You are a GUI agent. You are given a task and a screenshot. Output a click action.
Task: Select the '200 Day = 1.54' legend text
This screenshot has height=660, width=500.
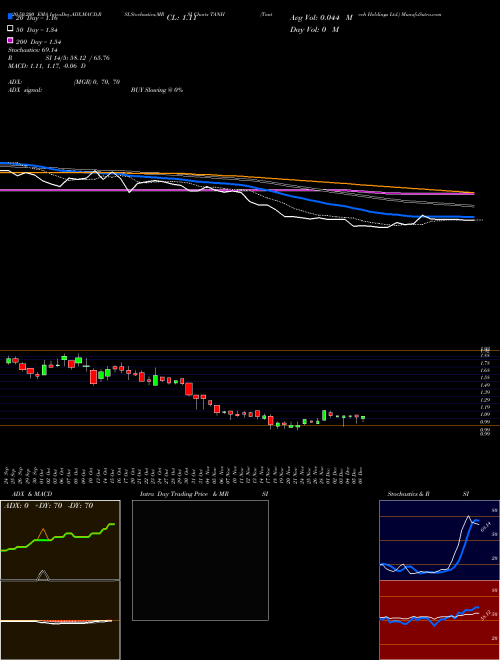(x=38, y=42)
